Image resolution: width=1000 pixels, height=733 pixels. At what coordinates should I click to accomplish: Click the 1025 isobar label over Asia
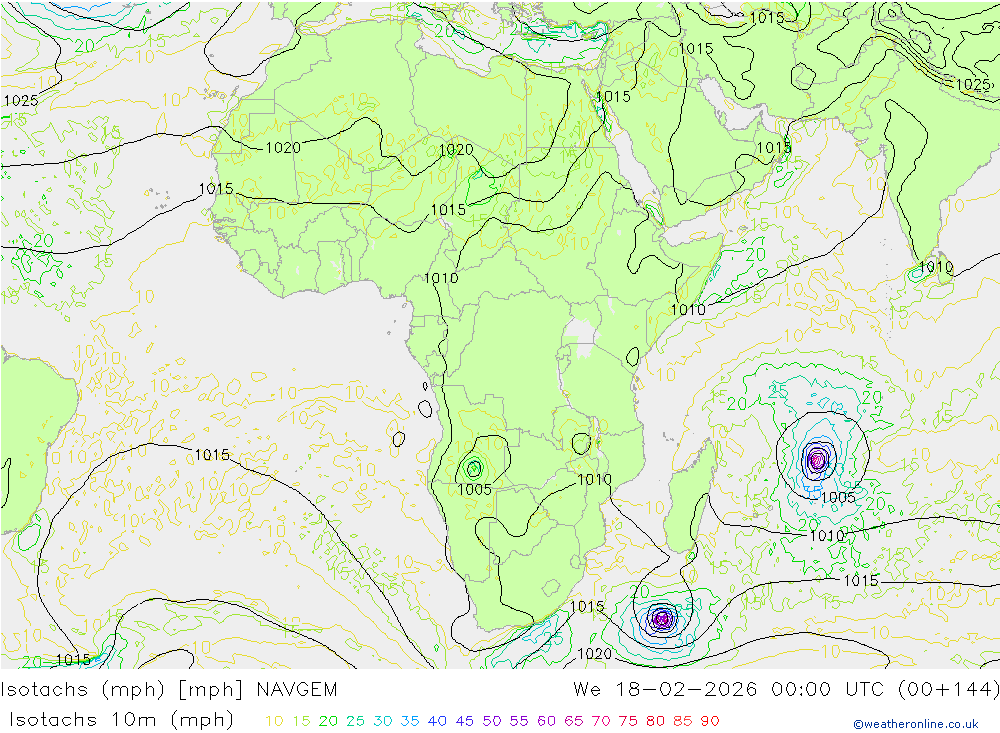[x=973, y=84]
